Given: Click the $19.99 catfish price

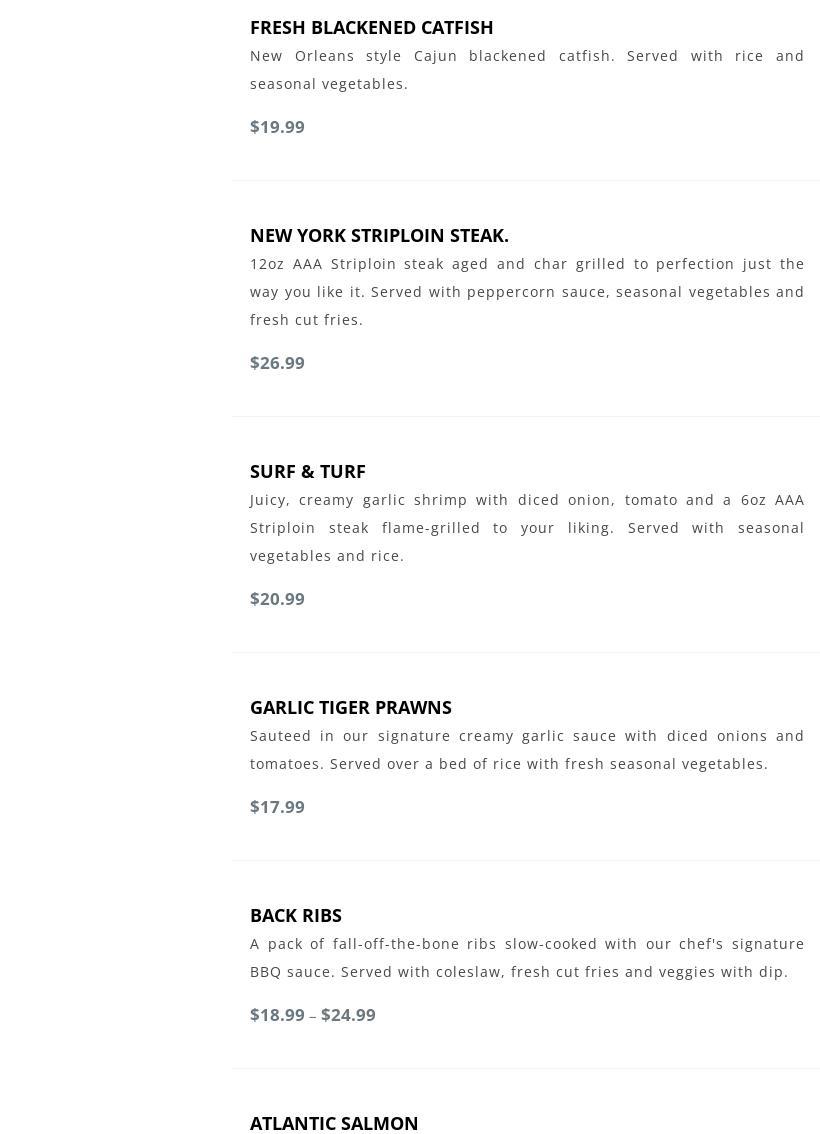Looking at the screenshot, I should (x=277, y=127).
